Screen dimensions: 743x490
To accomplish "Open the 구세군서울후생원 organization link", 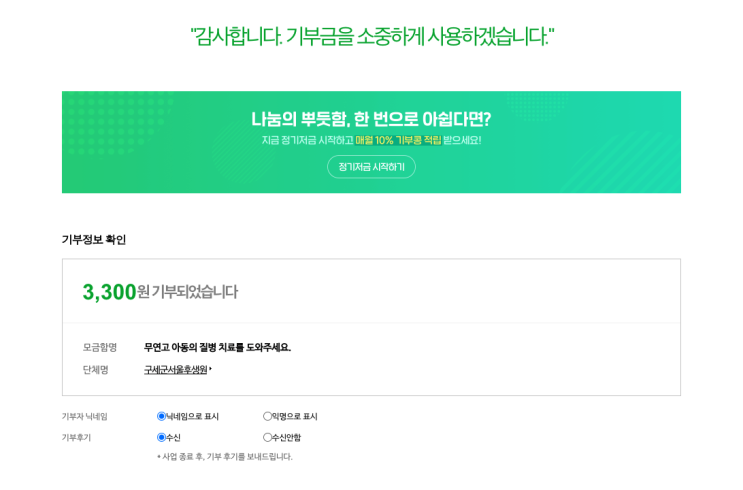I will click(x=175, y=370).
